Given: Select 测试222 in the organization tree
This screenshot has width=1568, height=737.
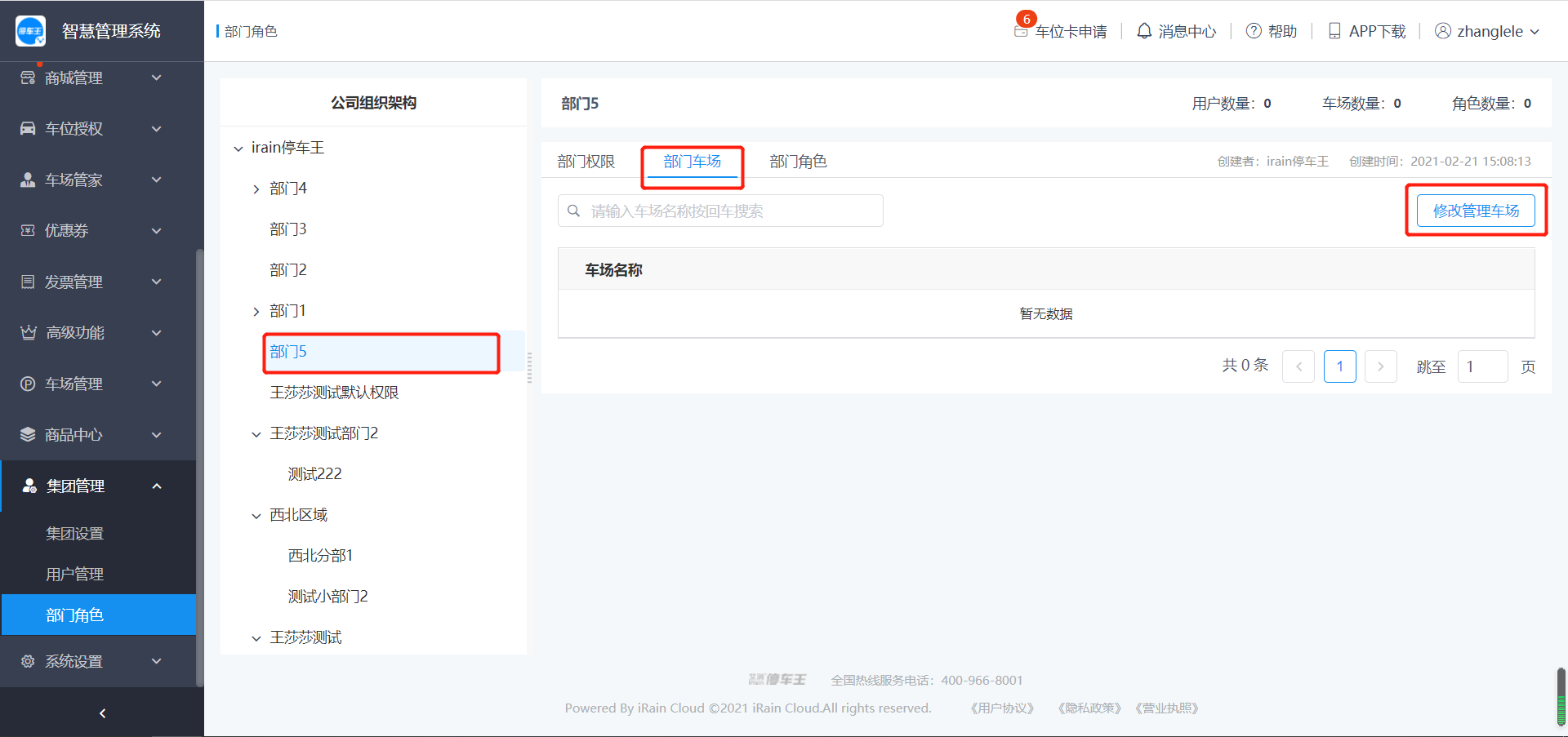Looking at the screenshot, I should click(x=315, y=474).
